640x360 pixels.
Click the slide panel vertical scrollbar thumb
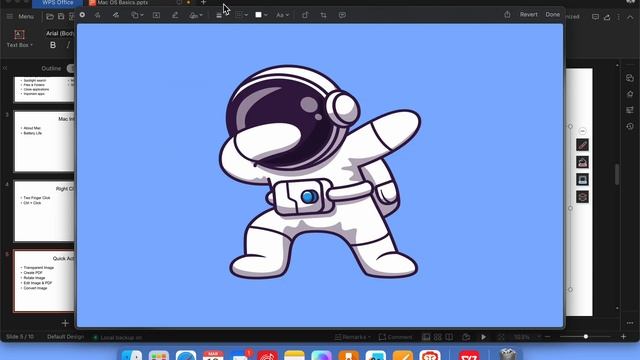click(x=617, y=174)
